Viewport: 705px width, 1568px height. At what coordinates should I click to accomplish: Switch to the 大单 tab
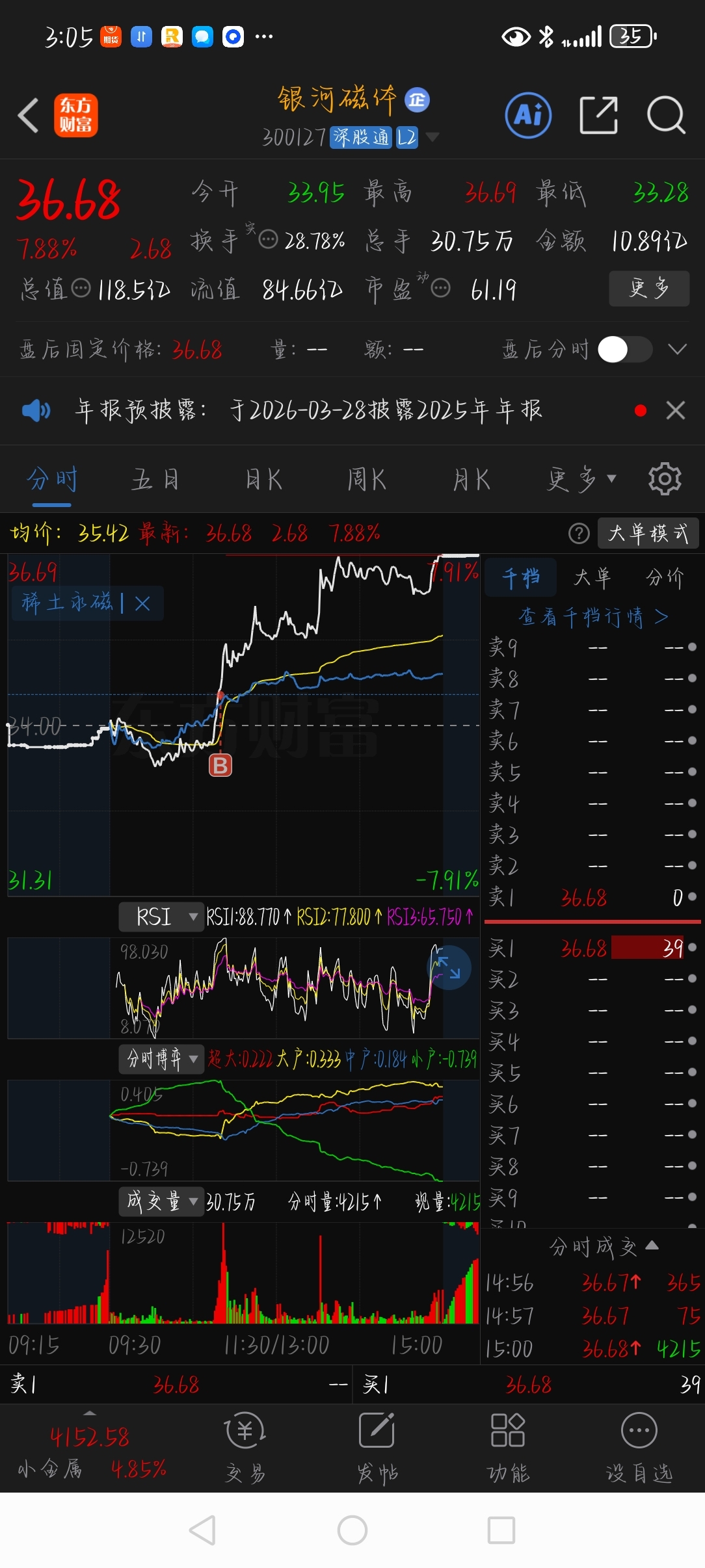[x=592, y=577]
